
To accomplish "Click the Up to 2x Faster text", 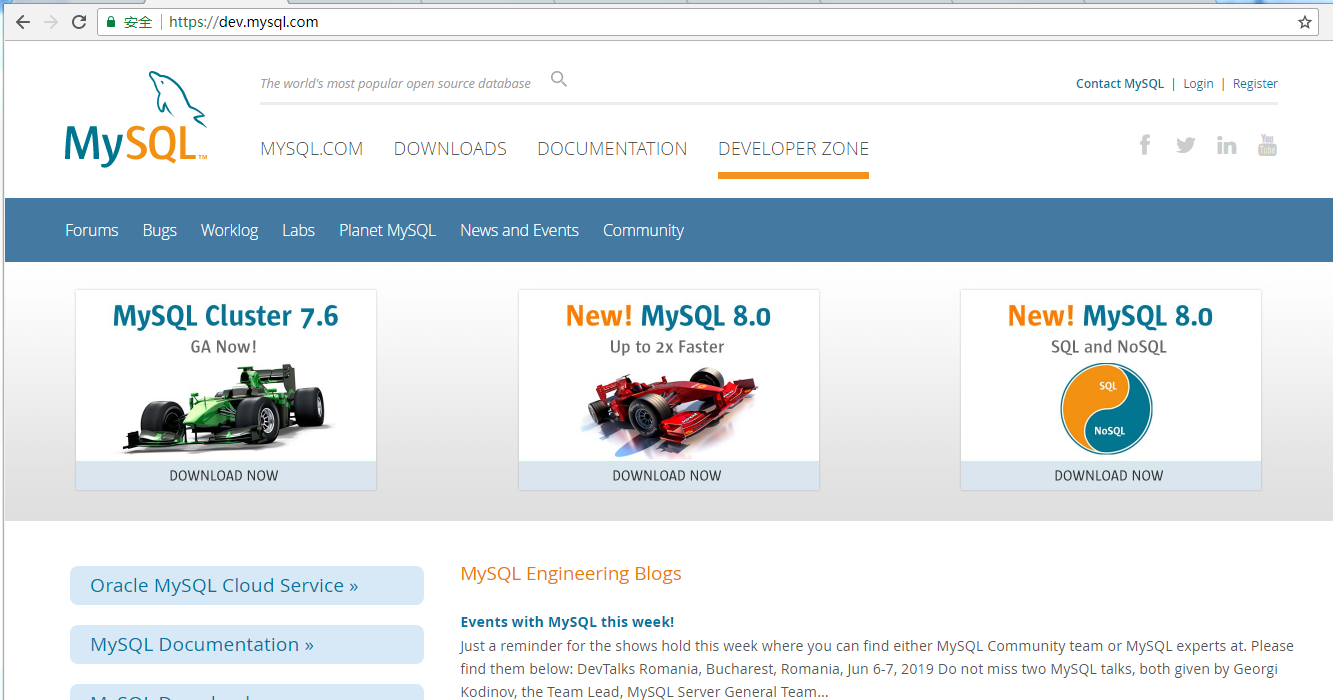I will (667, 347).
